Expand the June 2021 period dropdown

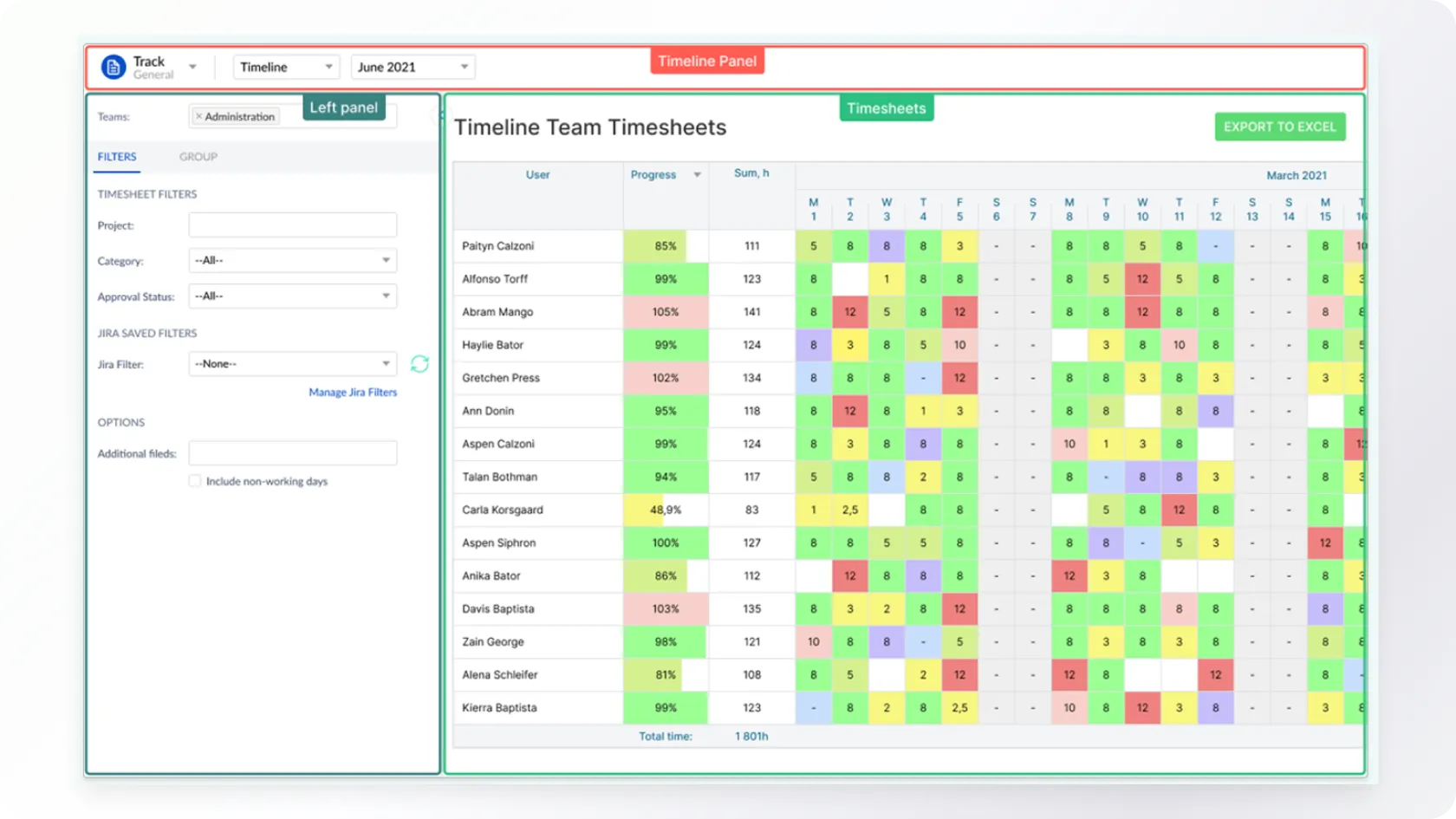(413, 67)
